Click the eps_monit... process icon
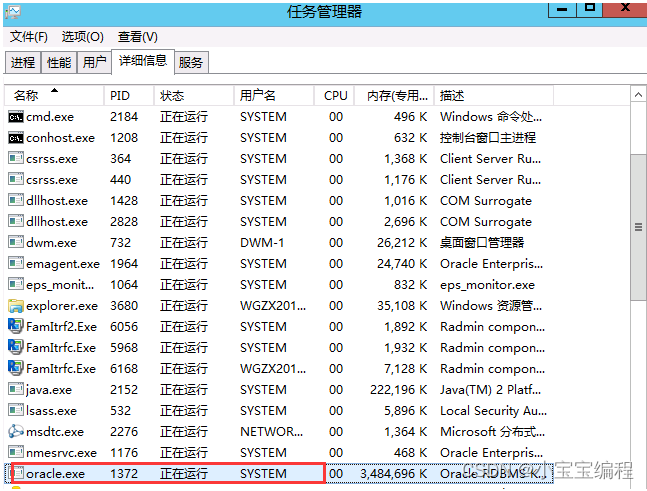 coord(16,285)
